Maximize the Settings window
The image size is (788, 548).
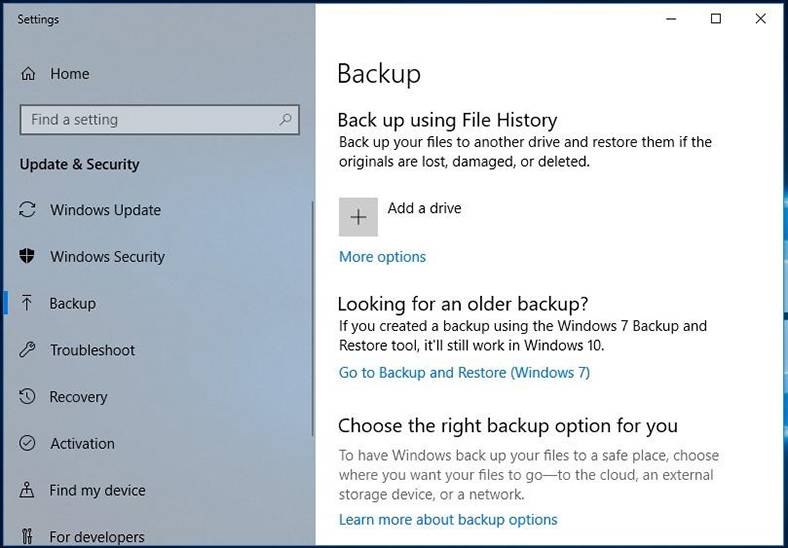click(716, 19)
